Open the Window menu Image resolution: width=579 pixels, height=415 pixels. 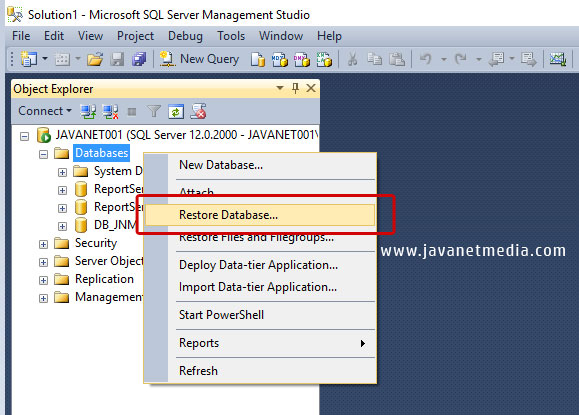pyautogui.click(x=281, y=36)
